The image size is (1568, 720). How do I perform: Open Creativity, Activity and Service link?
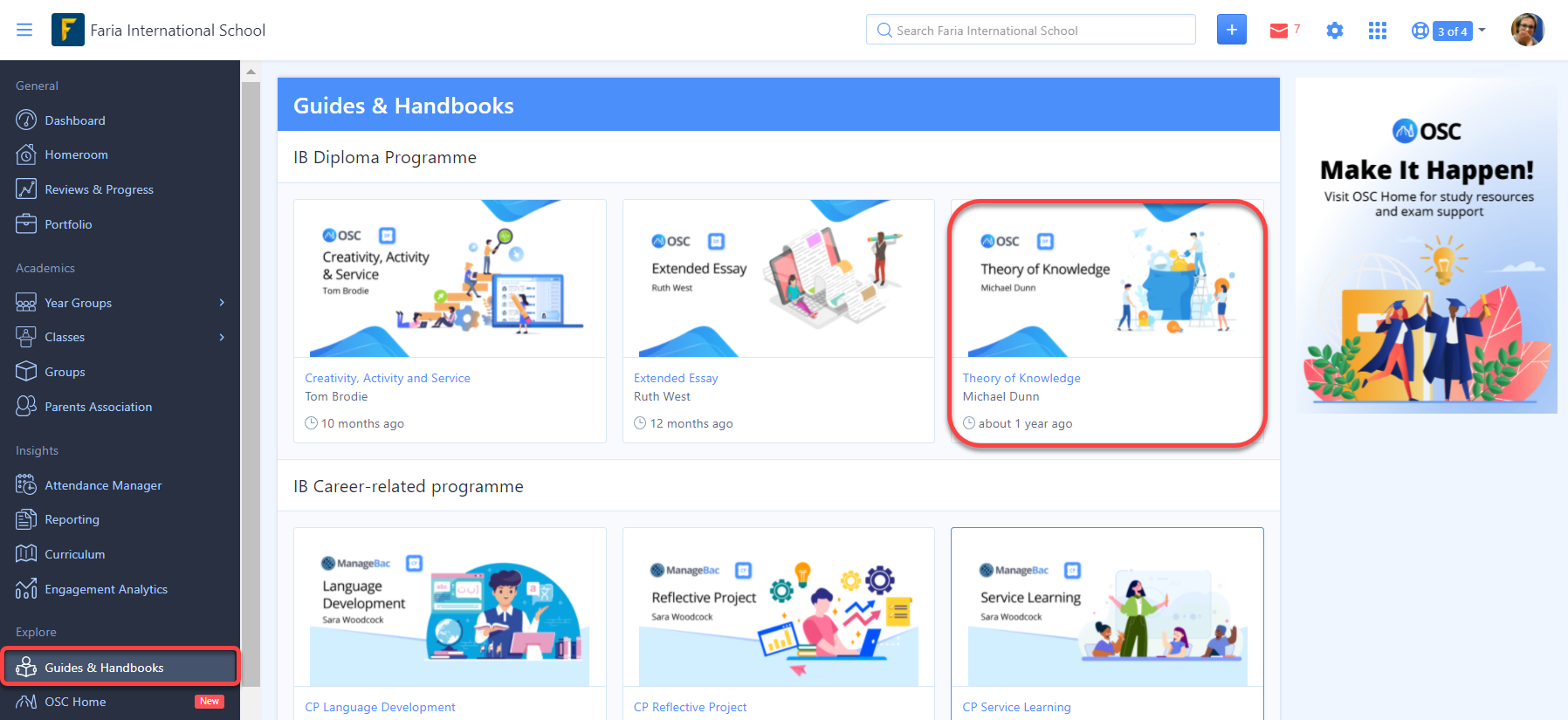388,378
